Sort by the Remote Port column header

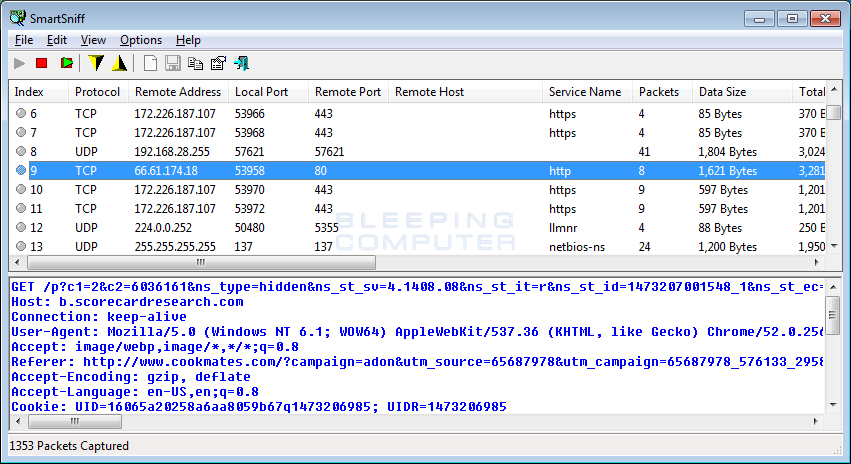tap(348, 92)
